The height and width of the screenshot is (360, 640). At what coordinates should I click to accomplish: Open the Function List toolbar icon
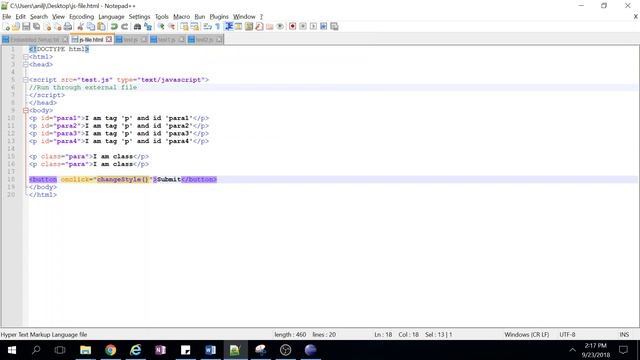click(259, 27)
